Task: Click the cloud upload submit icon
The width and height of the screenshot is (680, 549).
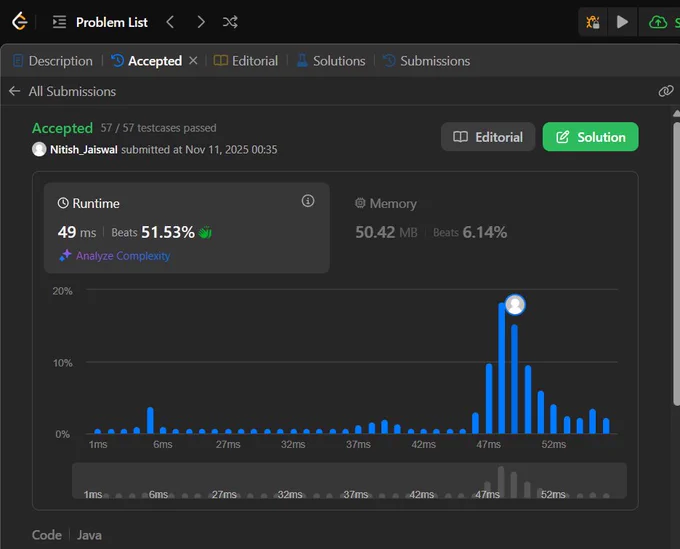Action: (x=658, y=22)
